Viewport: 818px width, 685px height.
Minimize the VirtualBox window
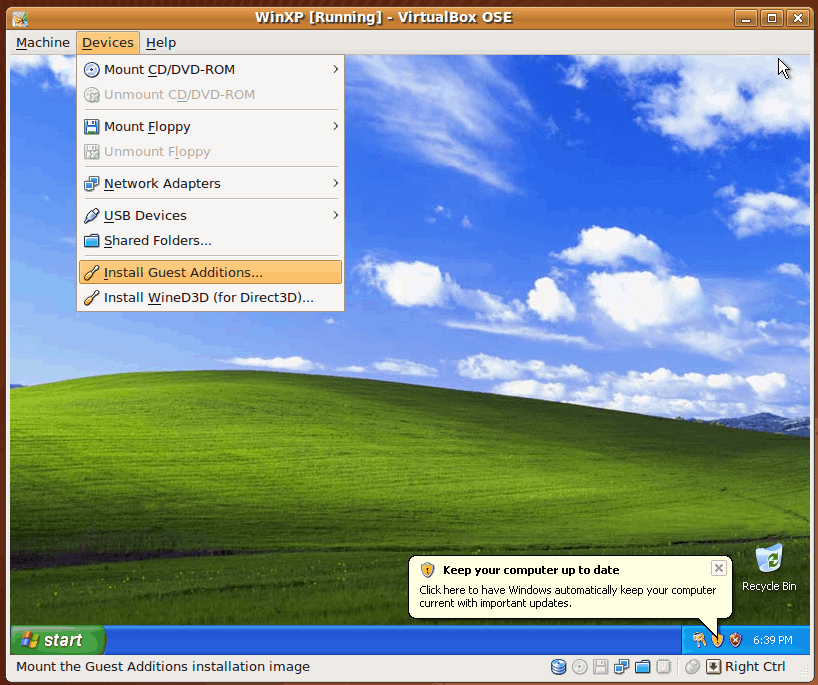click(x=746, y=19)
